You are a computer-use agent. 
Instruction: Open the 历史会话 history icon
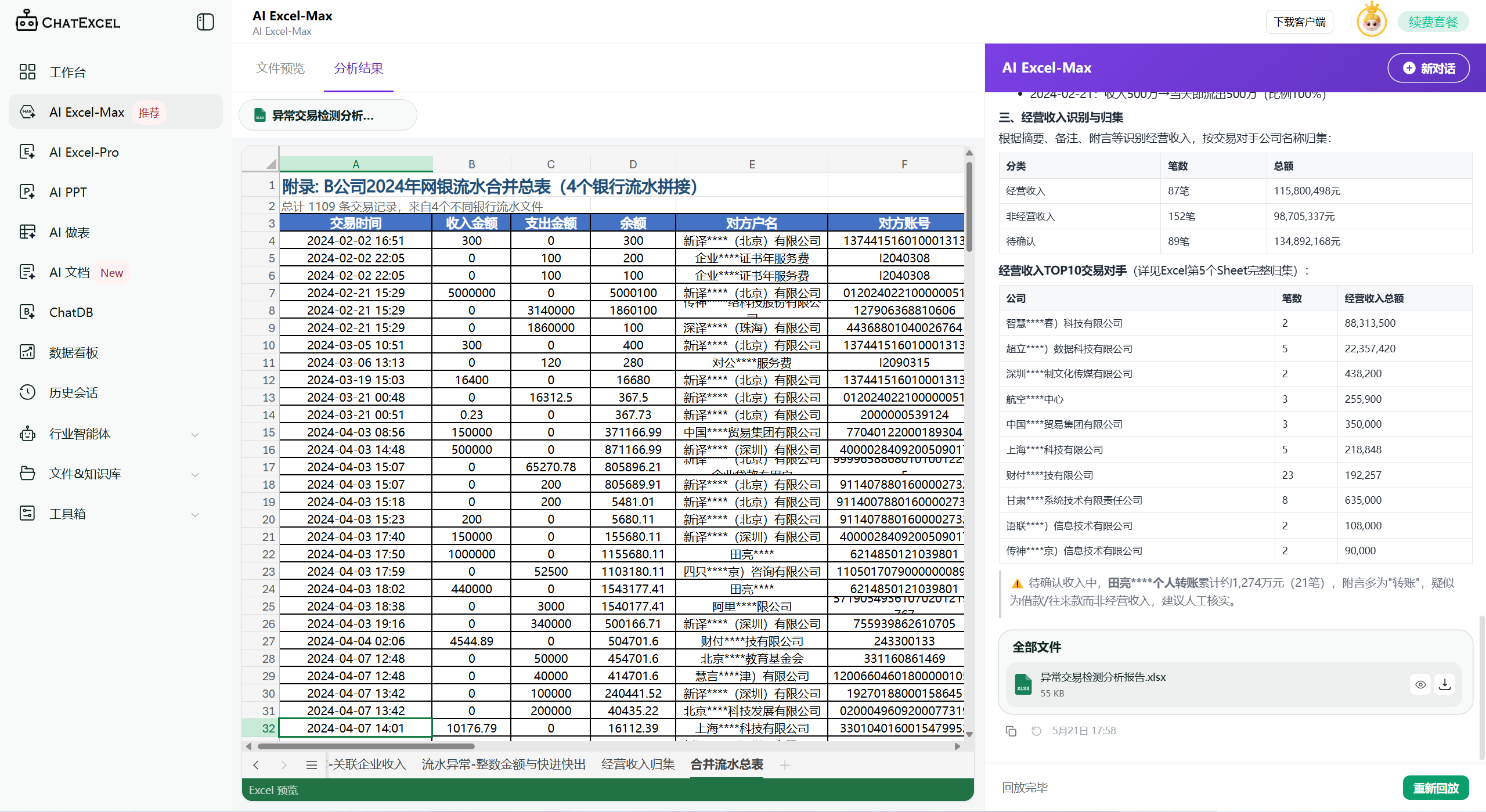click(x=27, y=392)
